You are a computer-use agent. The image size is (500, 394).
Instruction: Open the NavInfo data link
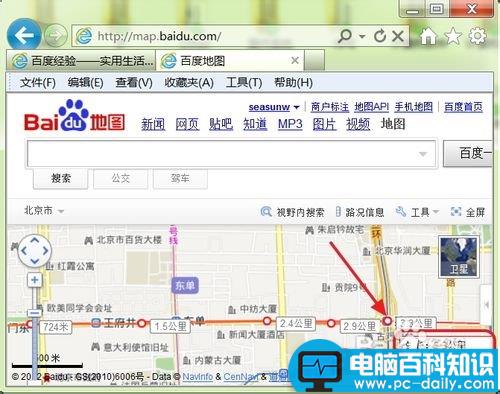198,377
